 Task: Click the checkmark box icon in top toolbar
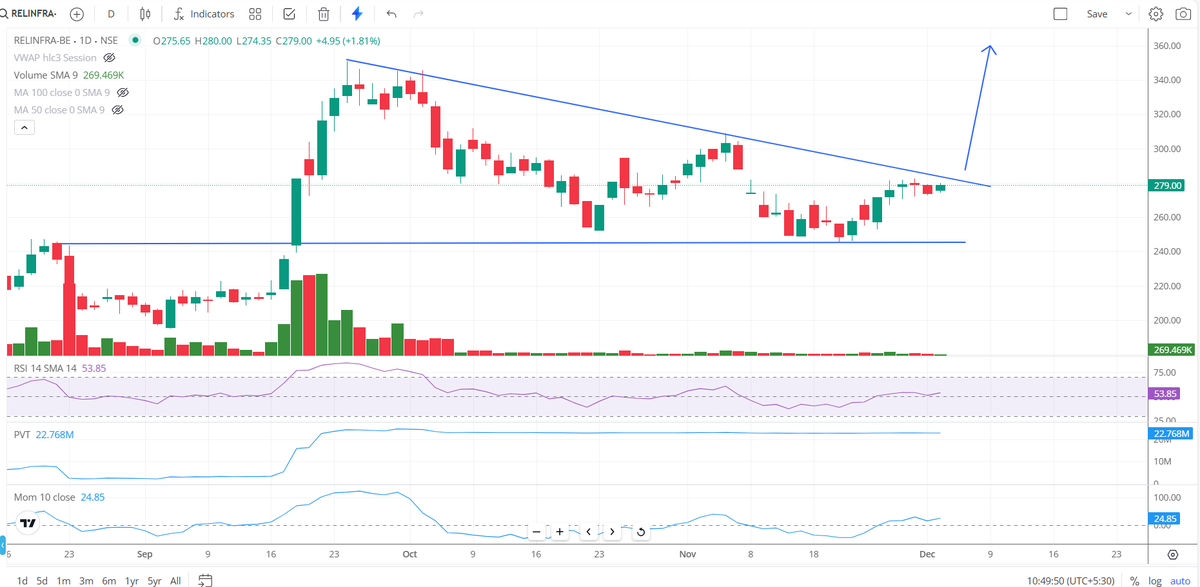pos(289,14)
